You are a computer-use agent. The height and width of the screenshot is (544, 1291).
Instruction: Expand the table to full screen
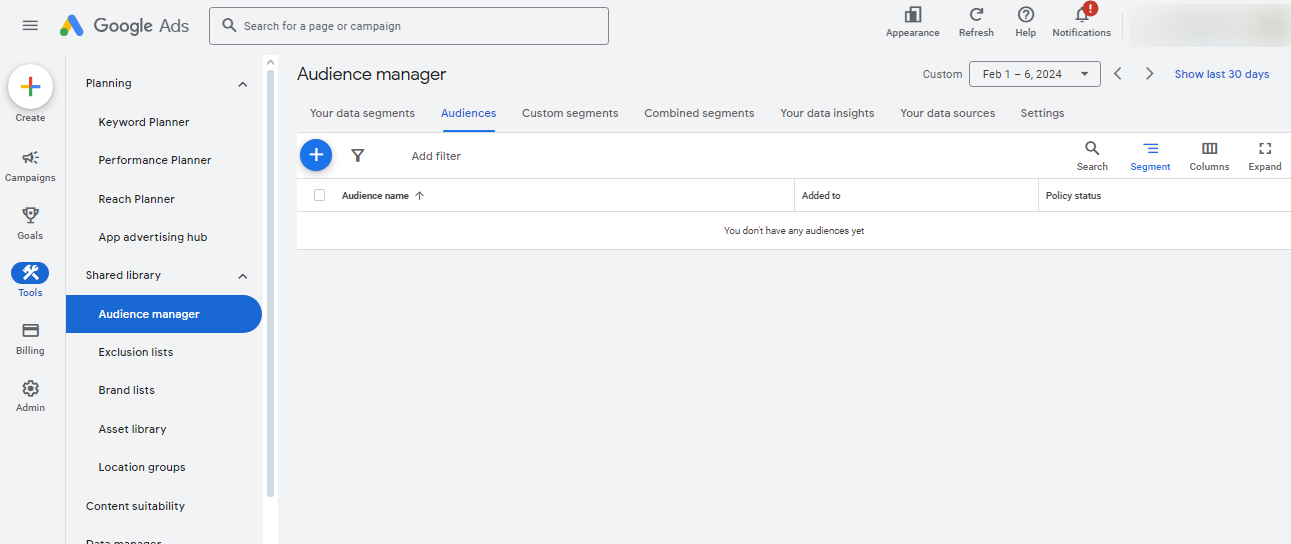pos(1264,149)
